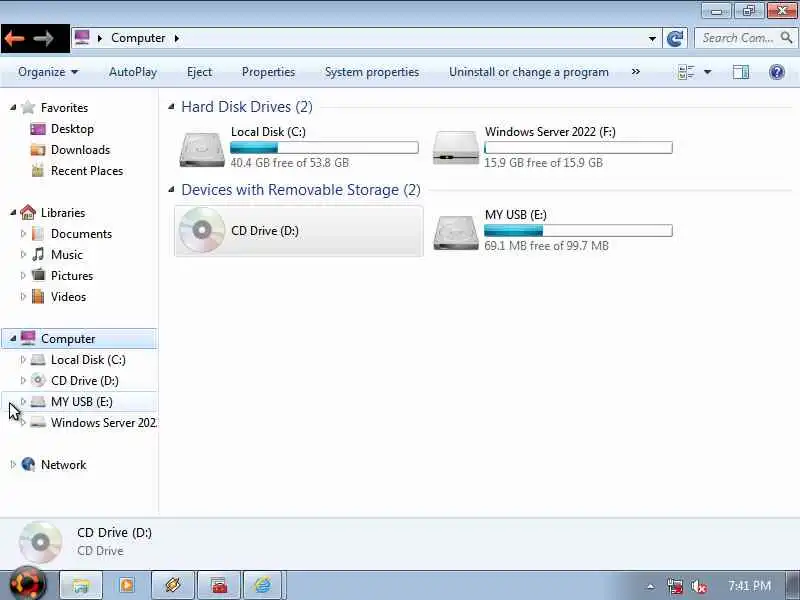Show hidden tray icons arrow
Image resolution: width=800 pixels, height=600 pixels.
(651, 587)
